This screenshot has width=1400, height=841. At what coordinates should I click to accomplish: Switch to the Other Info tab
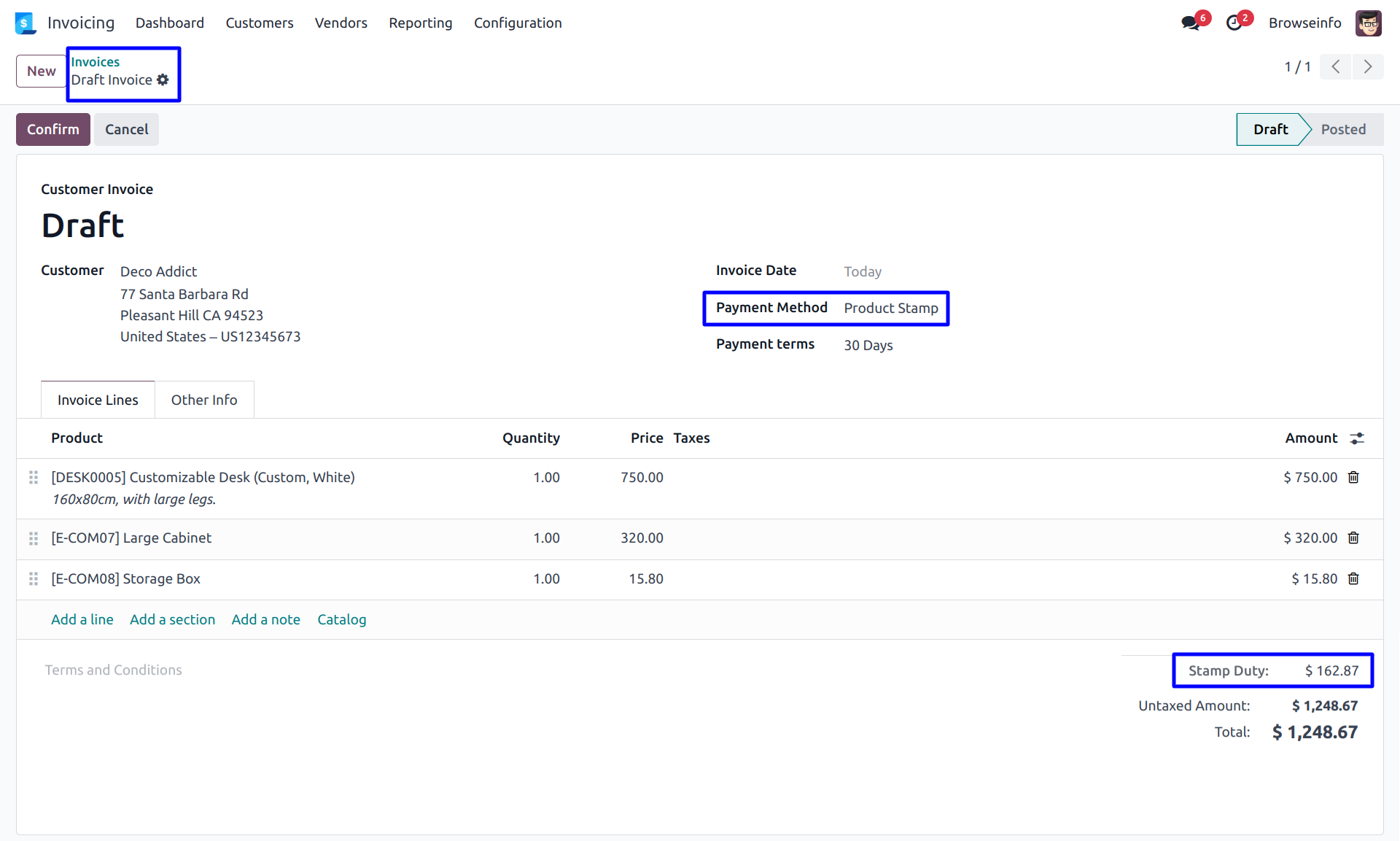point(204,400)
